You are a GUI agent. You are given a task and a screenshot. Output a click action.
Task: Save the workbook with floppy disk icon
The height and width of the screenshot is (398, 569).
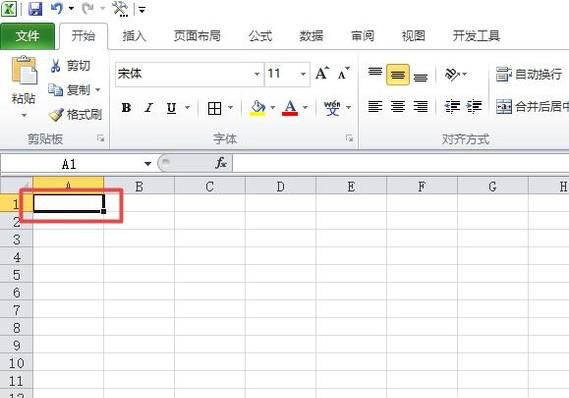click(35, 9)
